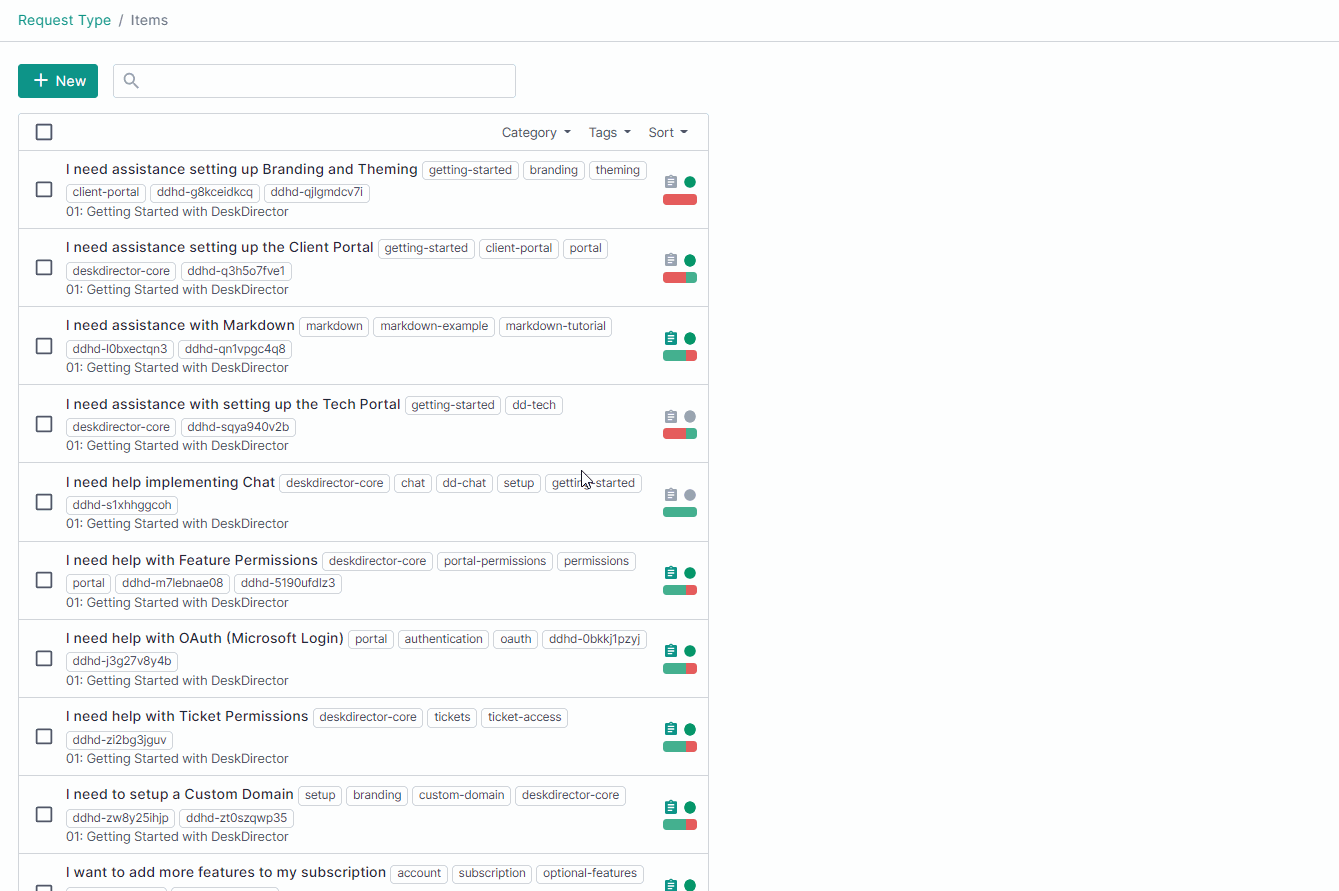Click the all-green access bar in Chat row
This screenshot has width=1339, height=891.
680,512
